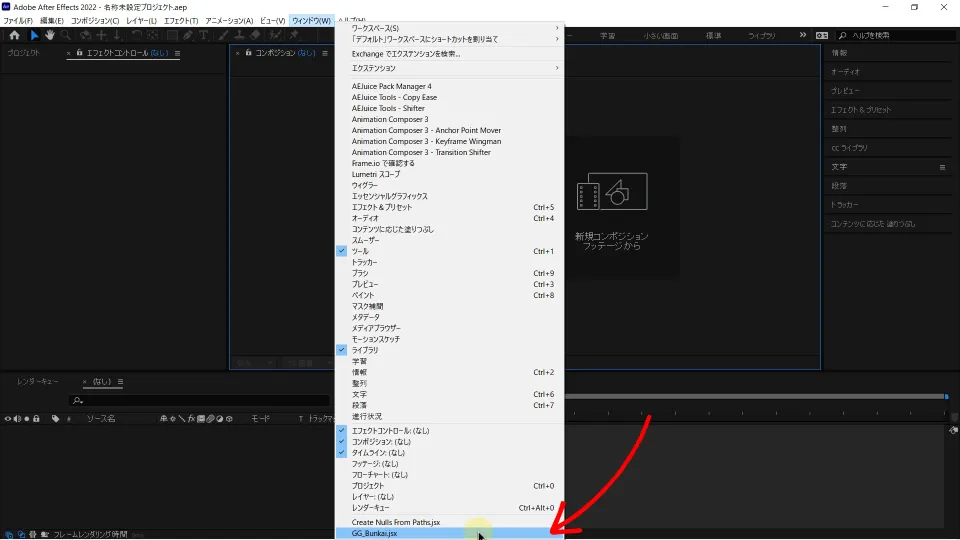Image resolution: width=960 pixels, height=540 pixels.
Task: Click the Home icon in the toolbar
Action: pos(14,36)
